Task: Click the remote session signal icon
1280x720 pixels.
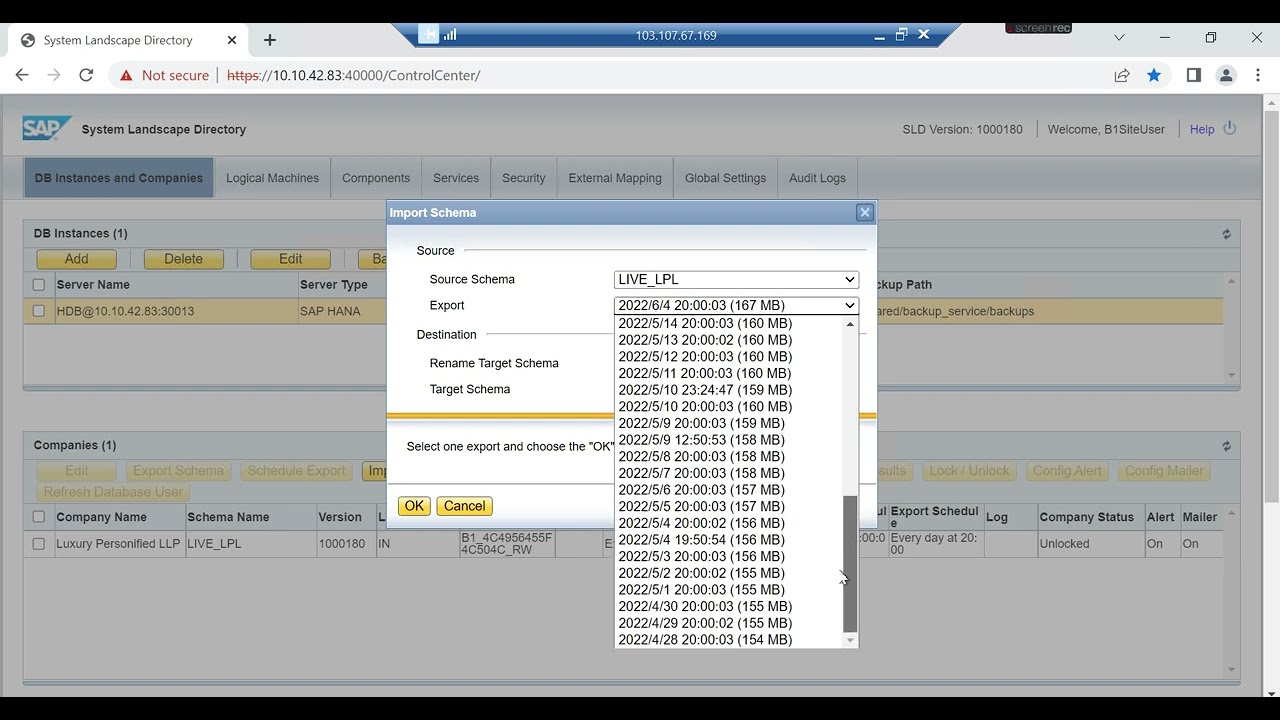Action: pos(450,35)
